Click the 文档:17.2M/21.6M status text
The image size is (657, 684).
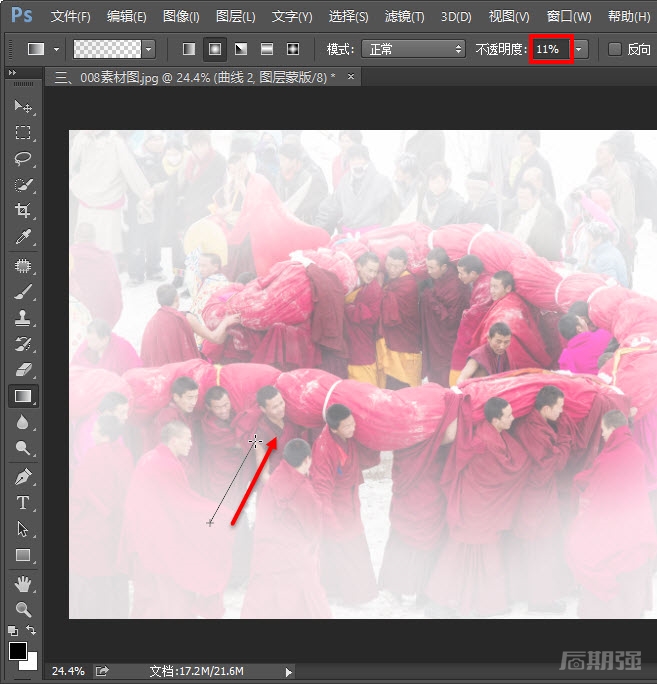pyautogui.click(x=196, y=671)
